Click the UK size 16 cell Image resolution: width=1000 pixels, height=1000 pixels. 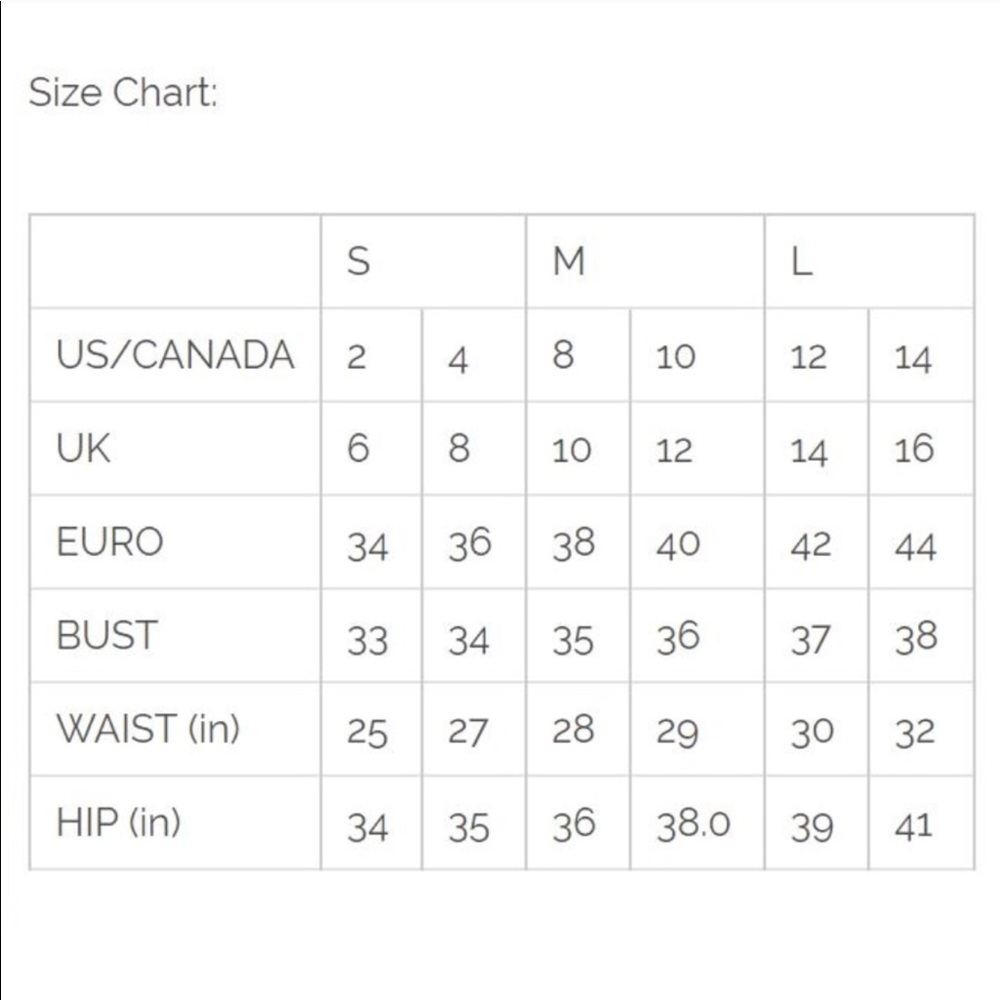click(x=914, y=450)
